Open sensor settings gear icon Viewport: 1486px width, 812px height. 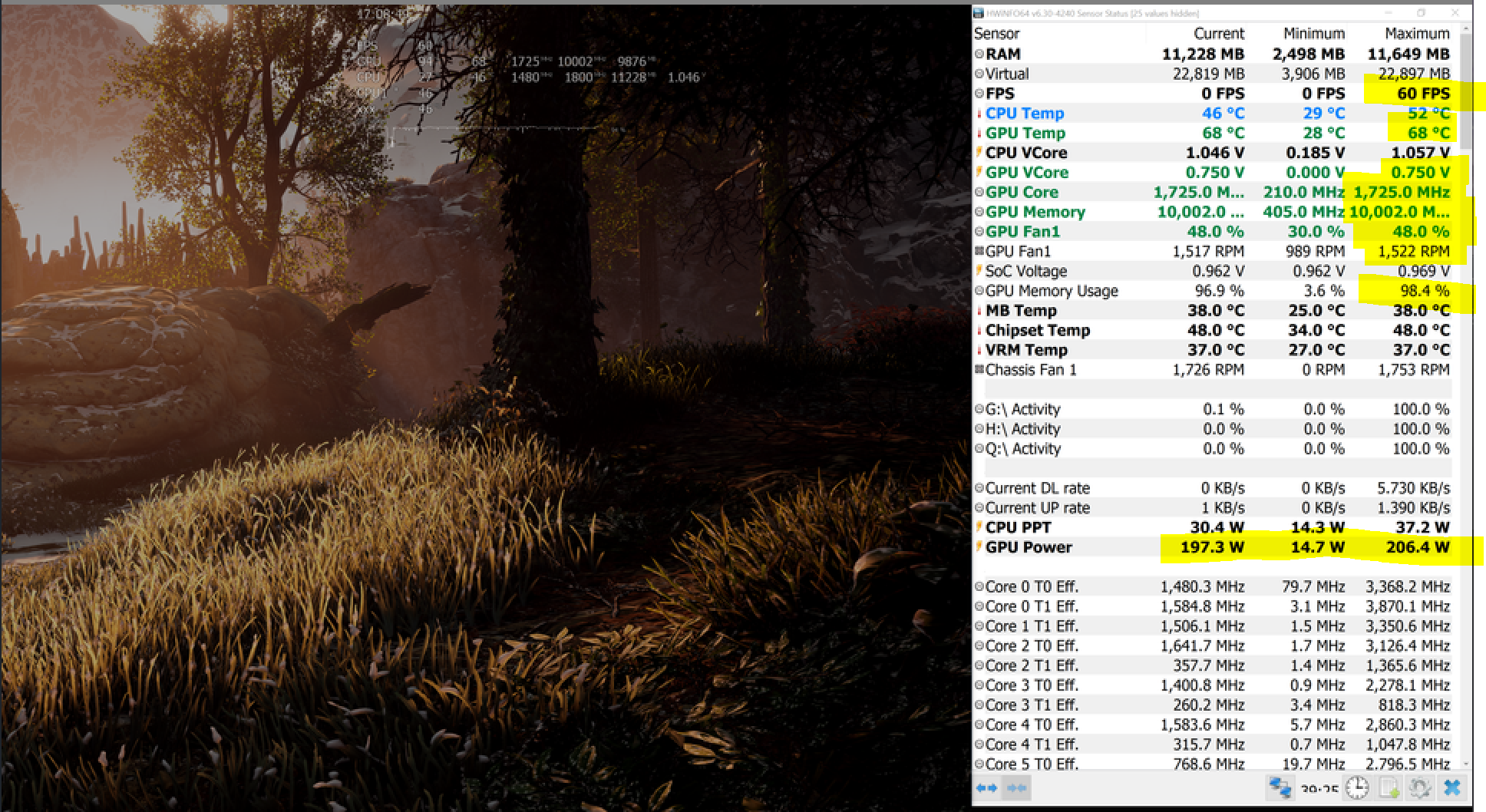1420,787
